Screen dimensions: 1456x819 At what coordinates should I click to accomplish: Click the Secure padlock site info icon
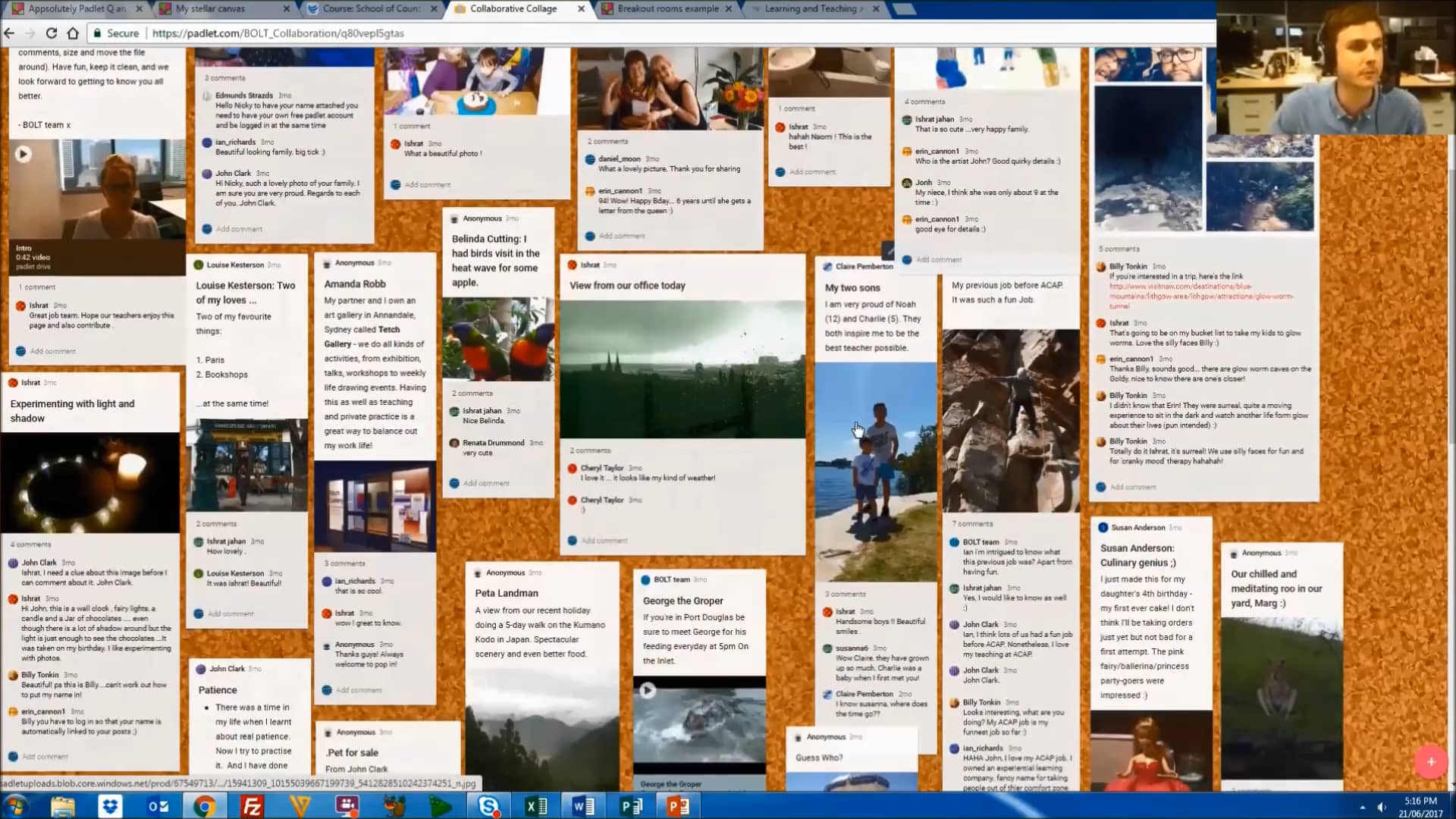pos(98,33)
